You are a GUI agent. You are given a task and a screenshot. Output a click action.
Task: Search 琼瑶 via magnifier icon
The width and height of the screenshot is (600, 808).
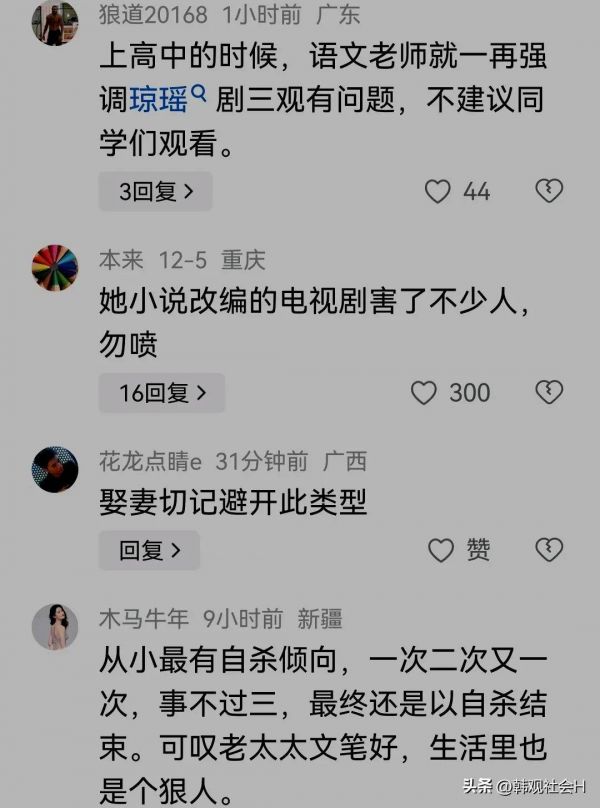(198, 93)
